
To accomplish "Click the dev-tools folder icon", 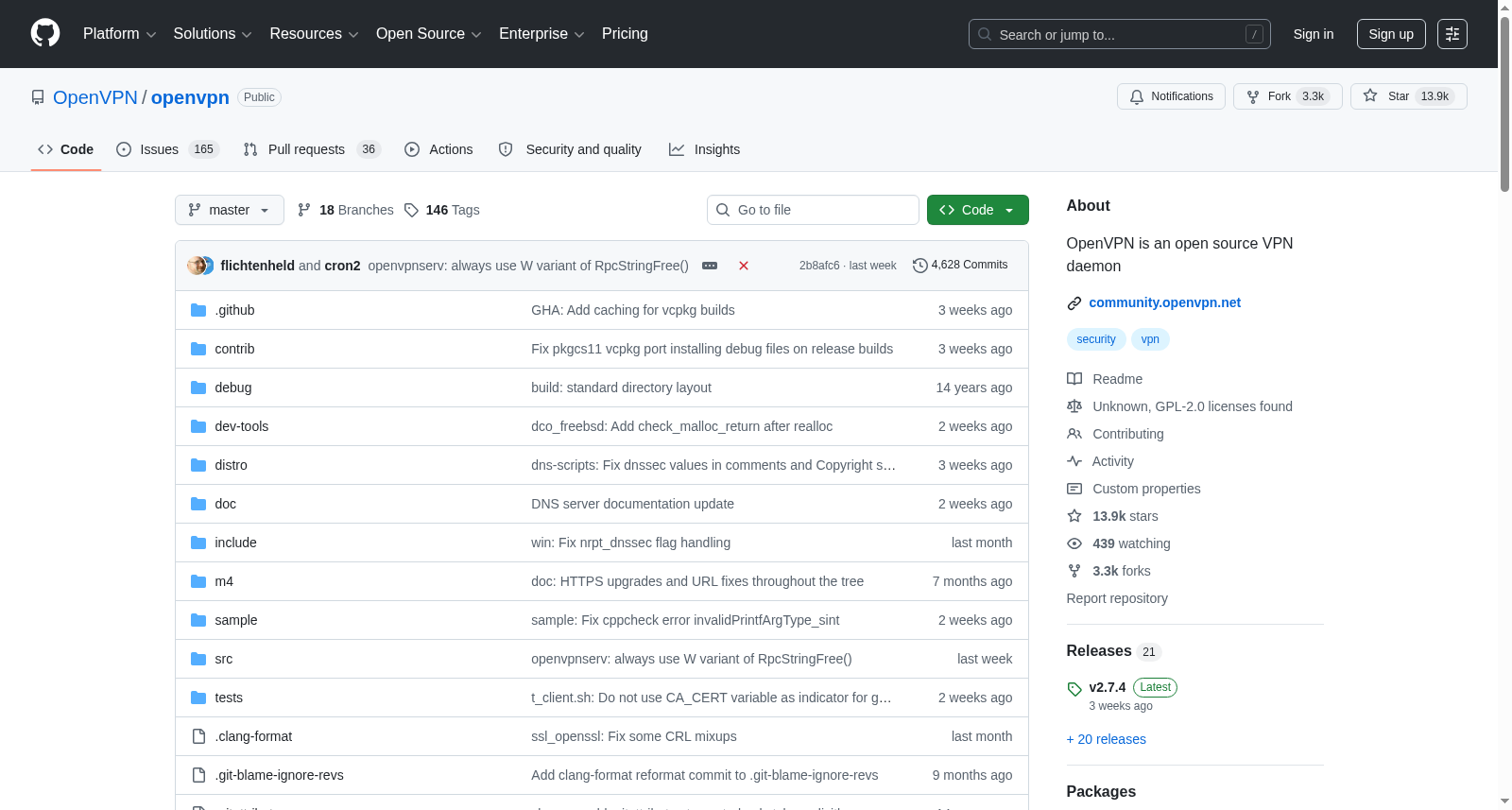I will pyautogui.click(x=198, y=426).
